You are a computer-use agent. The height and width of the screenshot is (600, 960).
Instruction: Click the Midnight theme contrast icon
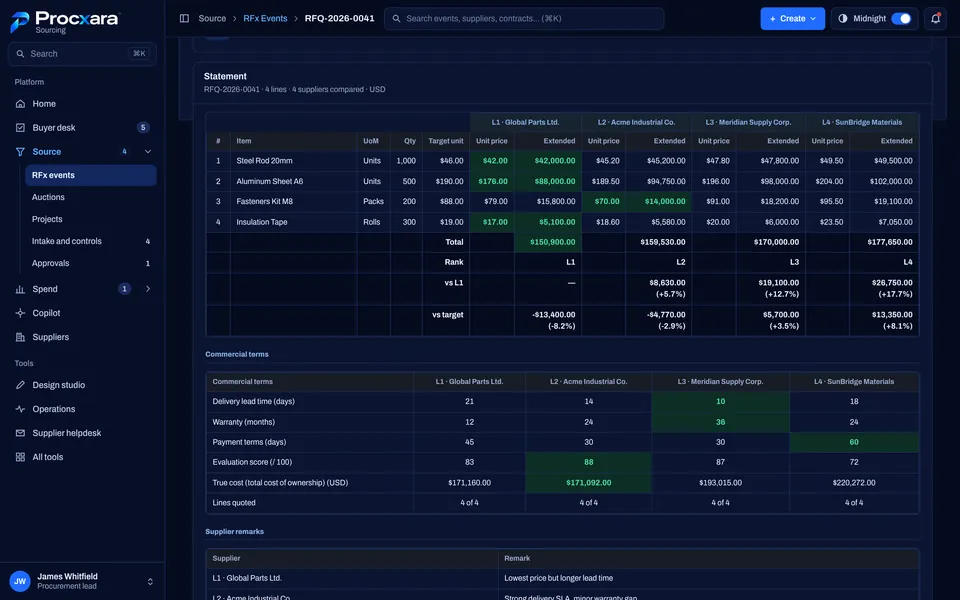point(843,18)
